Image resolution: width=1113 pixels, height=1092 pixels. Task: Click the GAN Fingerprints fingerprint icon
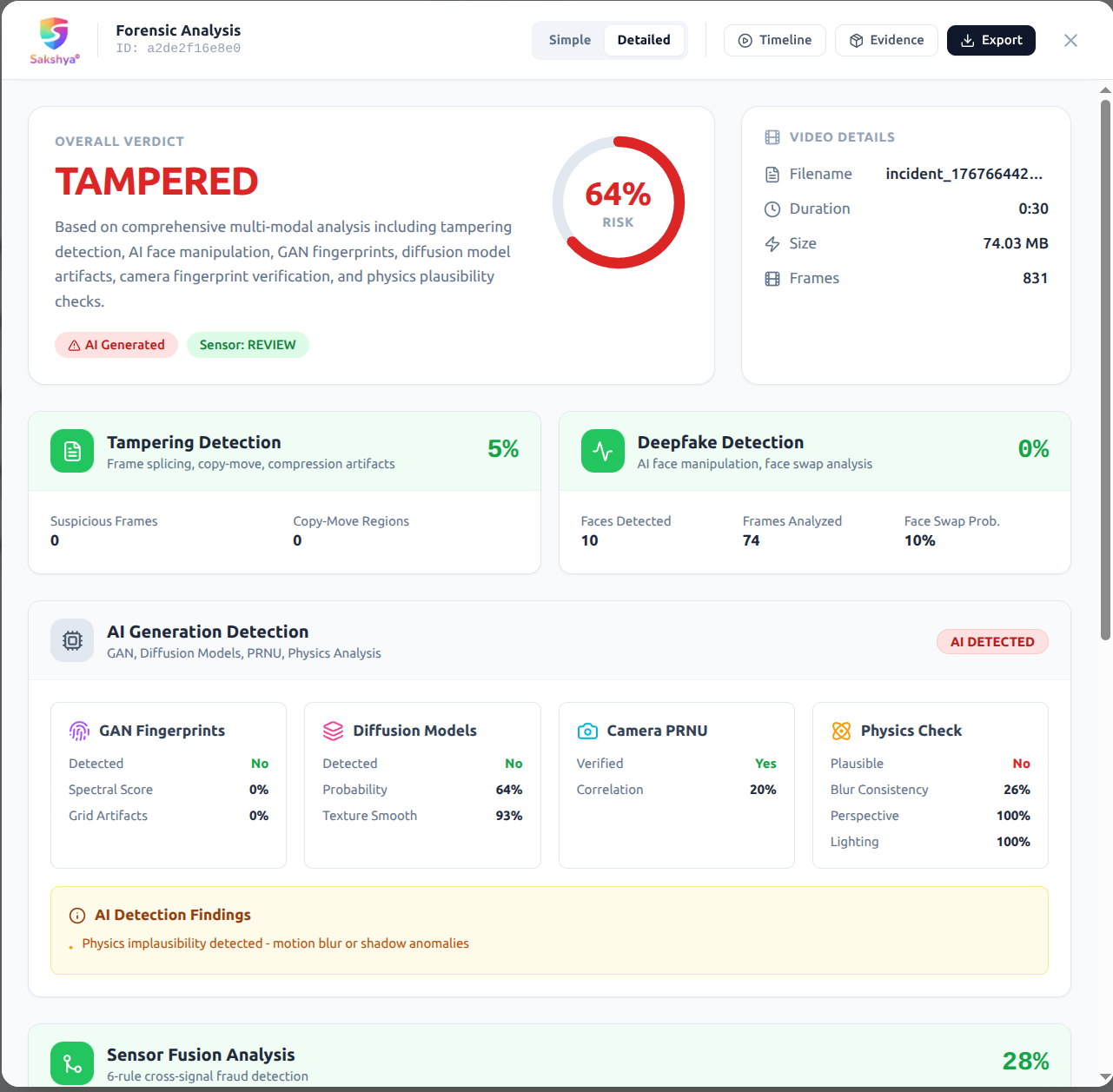coord(79,731)
